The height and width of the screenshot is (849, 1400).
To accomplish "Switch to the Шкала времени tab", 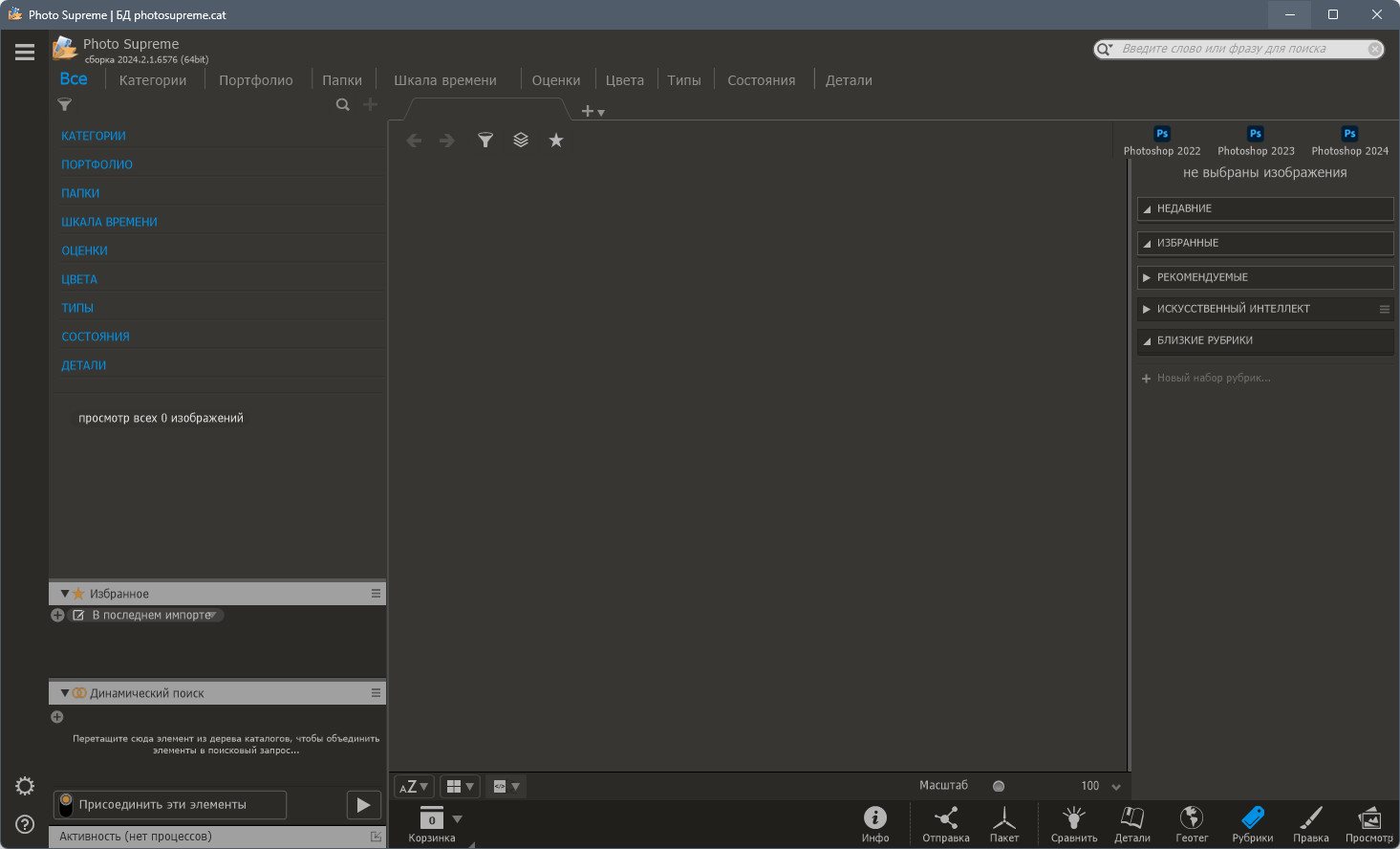I will tap(444, 80).
